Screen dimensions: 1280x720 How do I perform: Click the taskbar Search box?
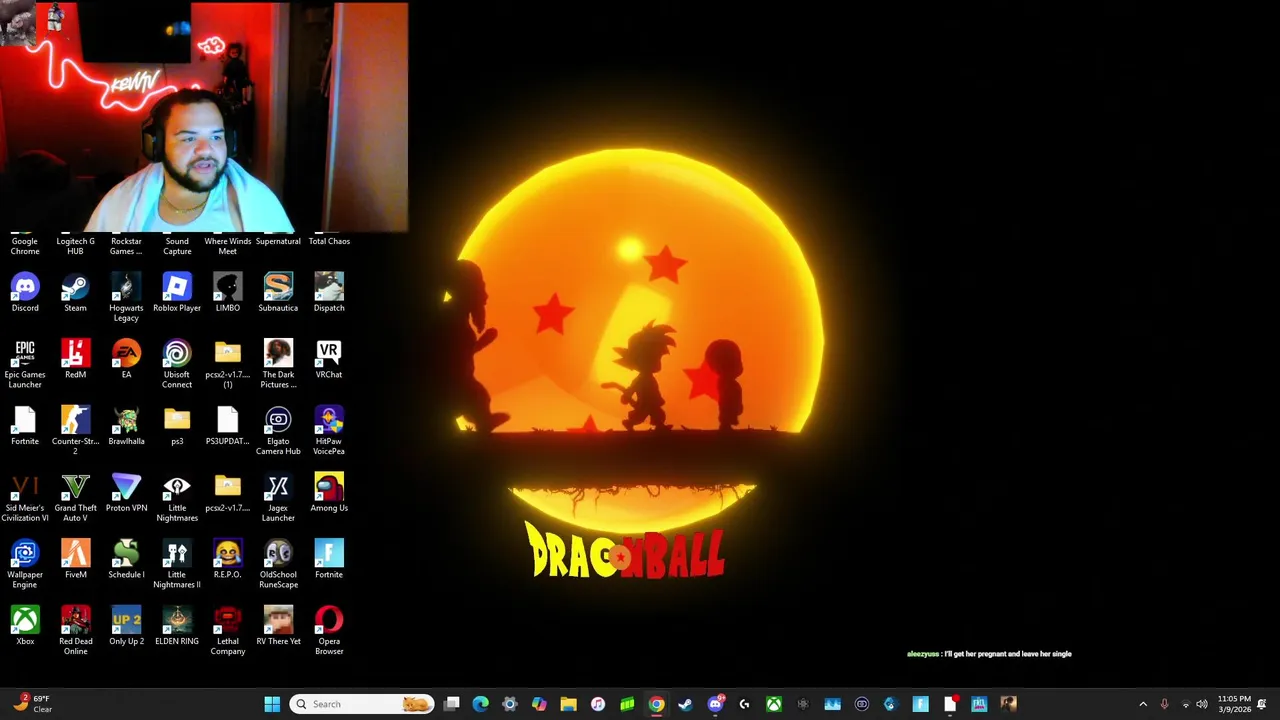[x=362, y=704]
